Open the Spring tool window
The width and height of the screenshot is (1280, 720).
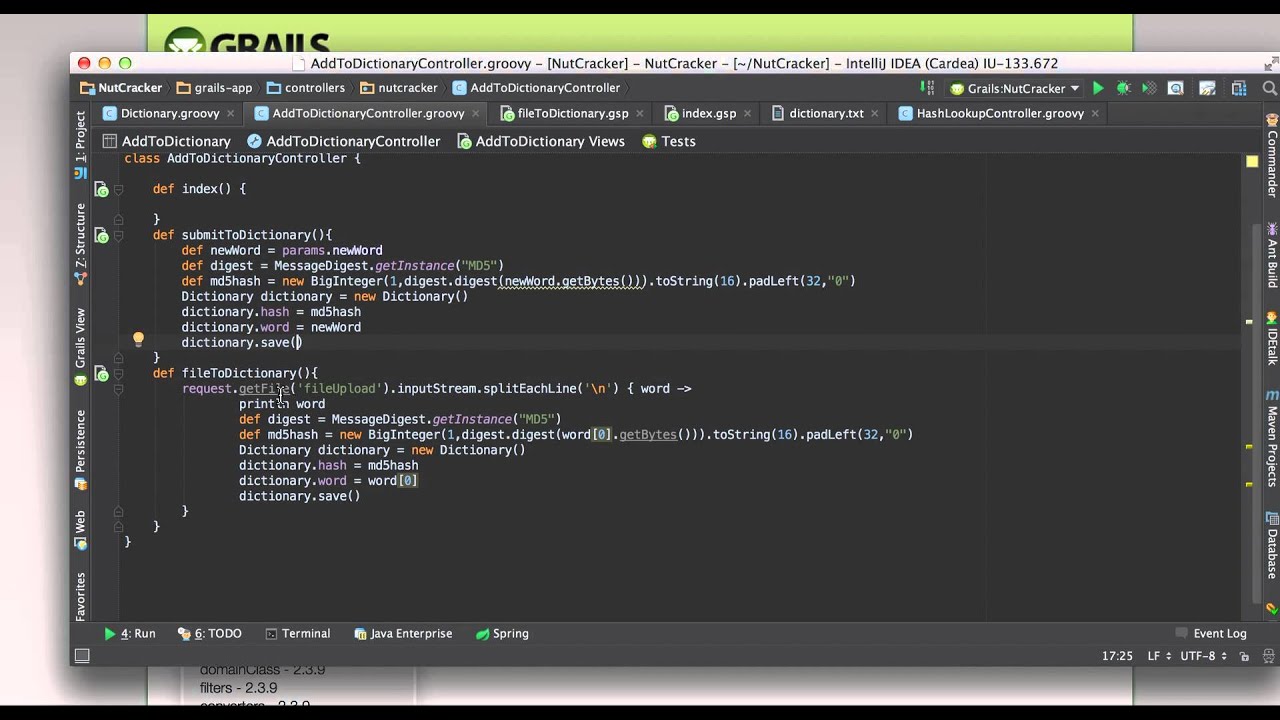(x=502, y=634)
